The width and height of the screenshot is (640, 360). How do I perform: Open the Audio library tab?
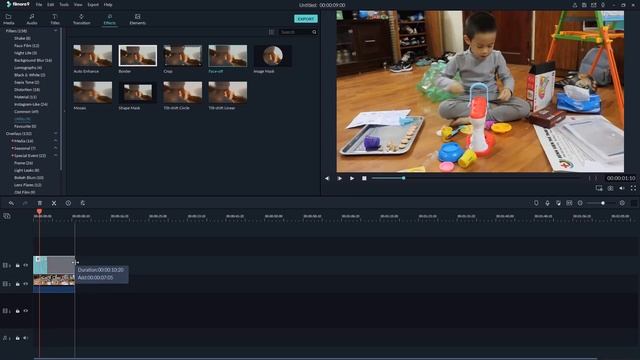tap(32, 19)
